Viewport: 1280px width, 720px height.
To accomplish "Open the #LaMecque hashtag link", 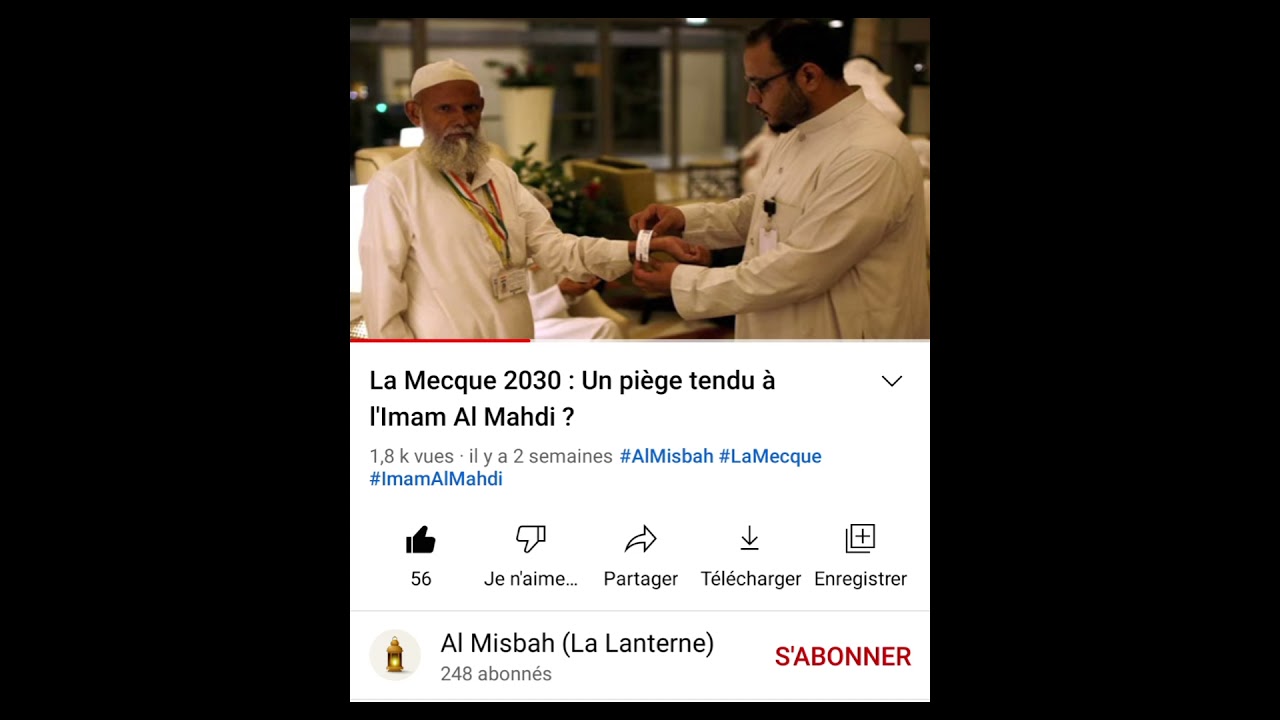I will (770, 456).
